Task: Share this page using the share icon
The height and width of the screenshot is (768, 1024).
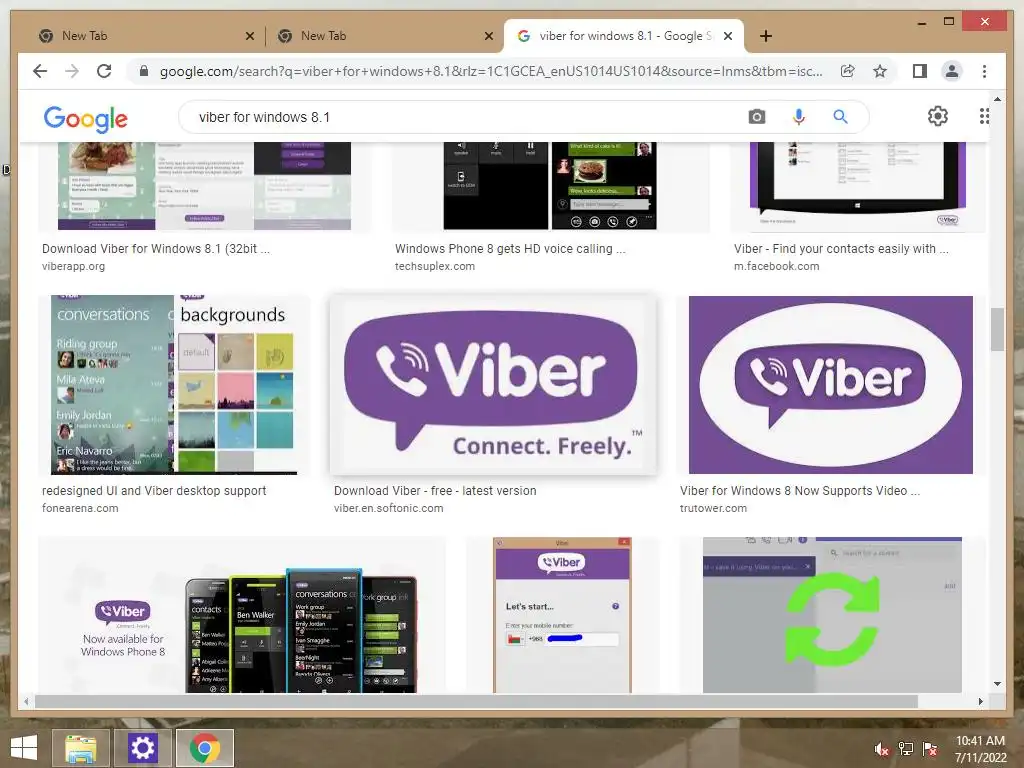Action: click(x=848, y=71)
